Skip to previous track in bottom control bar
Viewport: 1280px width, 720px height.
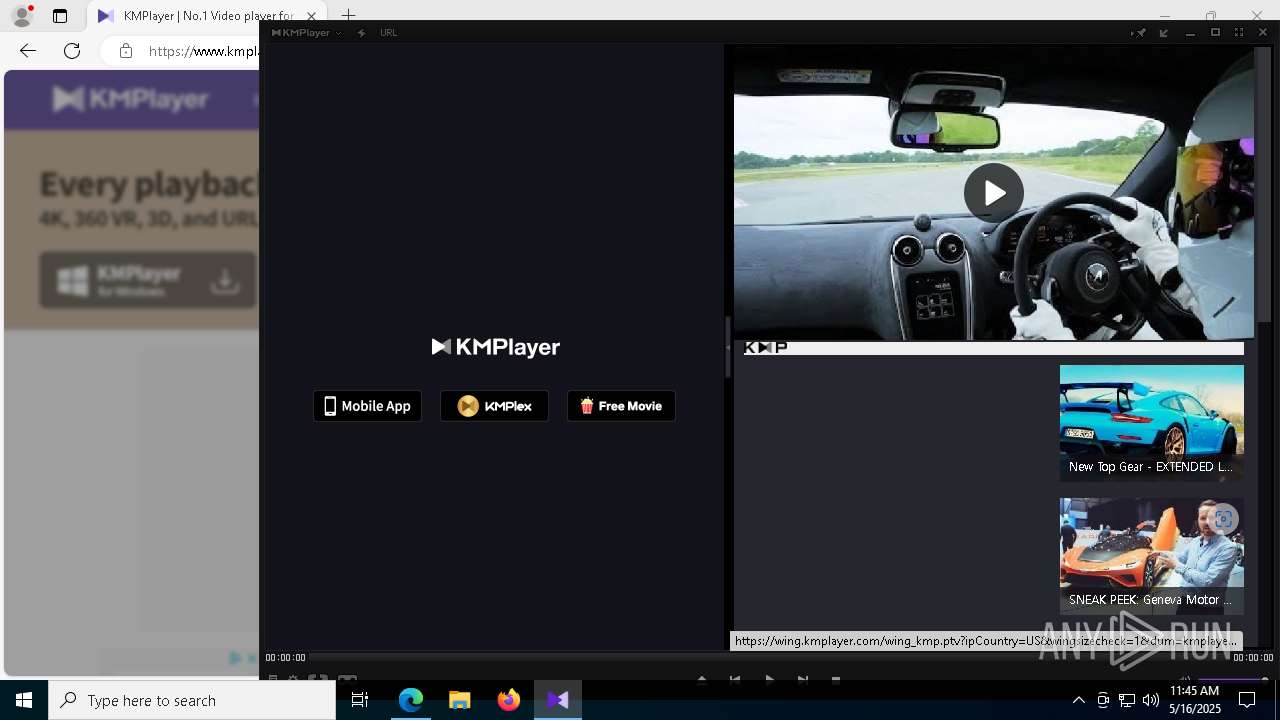tap(735, 680)
